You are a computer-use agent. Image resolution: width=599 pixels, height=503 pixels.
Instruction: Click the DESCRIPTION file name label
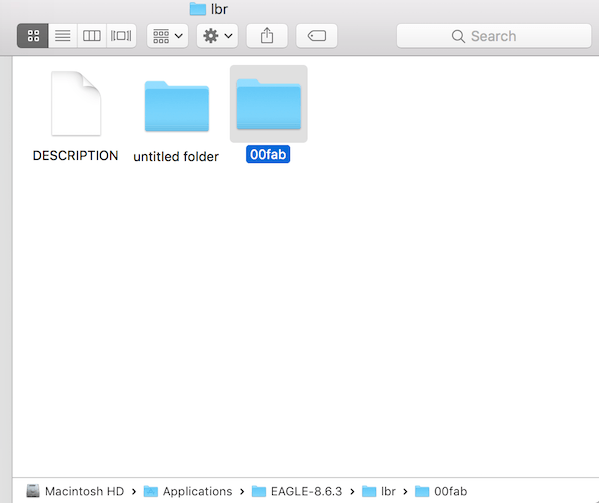pos(76,156)
